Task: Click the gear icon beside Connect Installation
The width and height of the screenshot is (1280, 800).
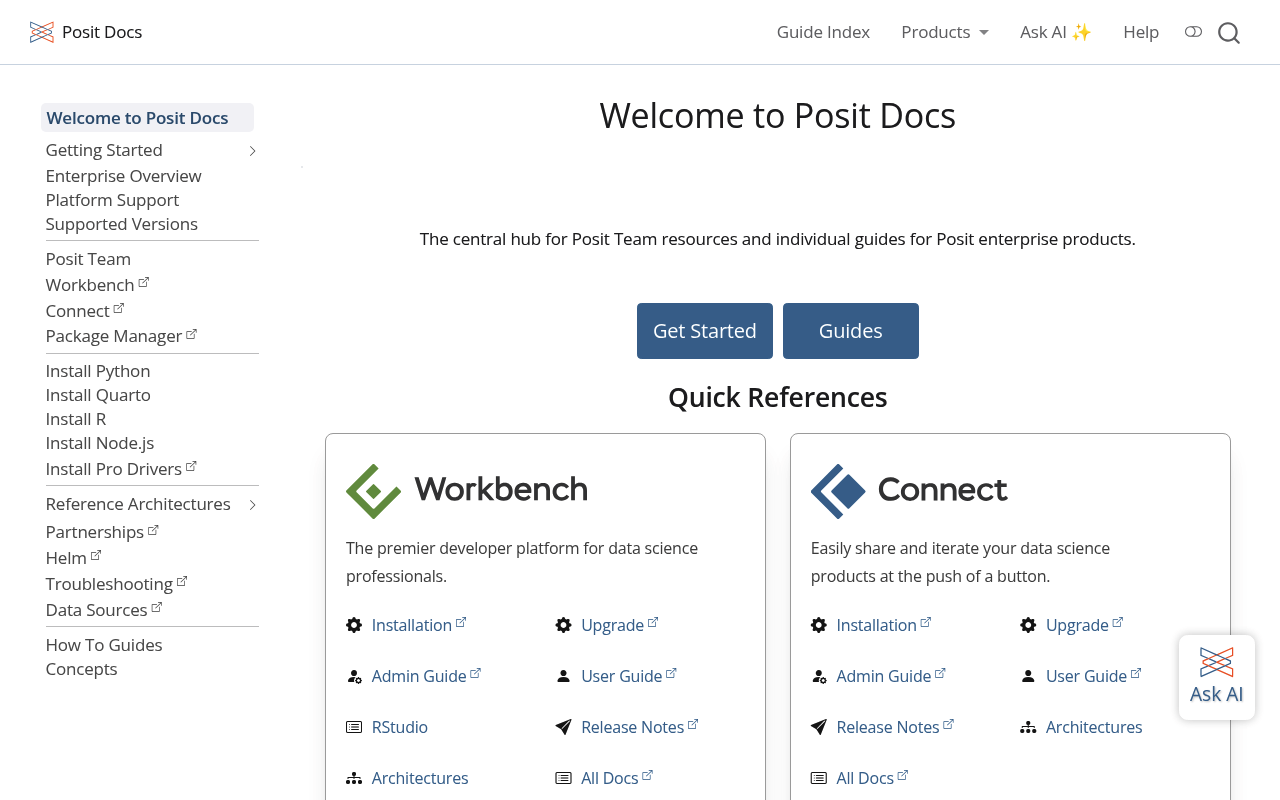Action: (x=819, y=625)
